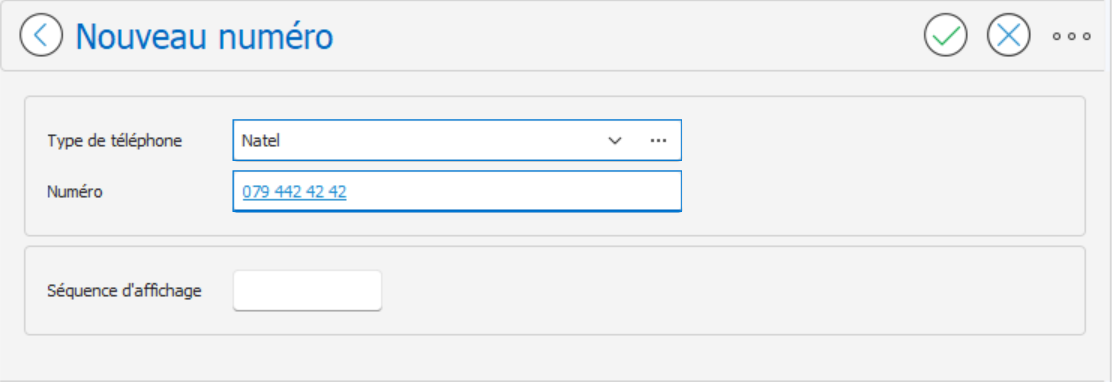Image resolution: width=1112 pixels, height=382 pixels.
Task: Go back using the circled arrow icon
Action: (41, 35)
